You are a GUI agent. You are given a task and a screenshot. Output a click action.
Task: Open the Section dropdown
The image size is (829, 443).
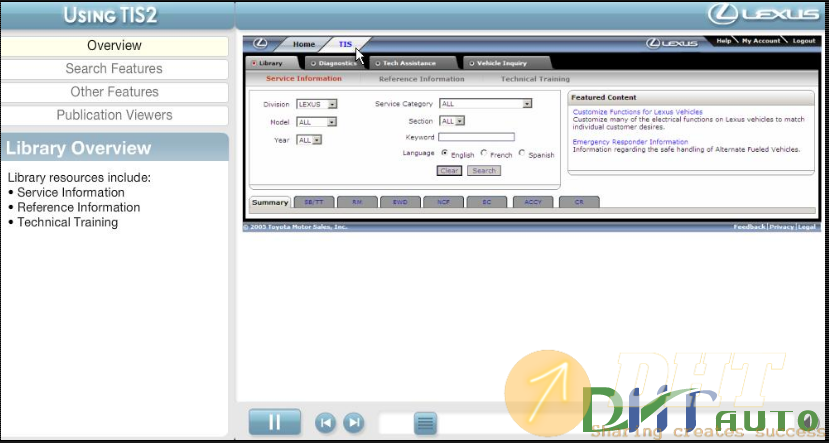coord(452,121)
